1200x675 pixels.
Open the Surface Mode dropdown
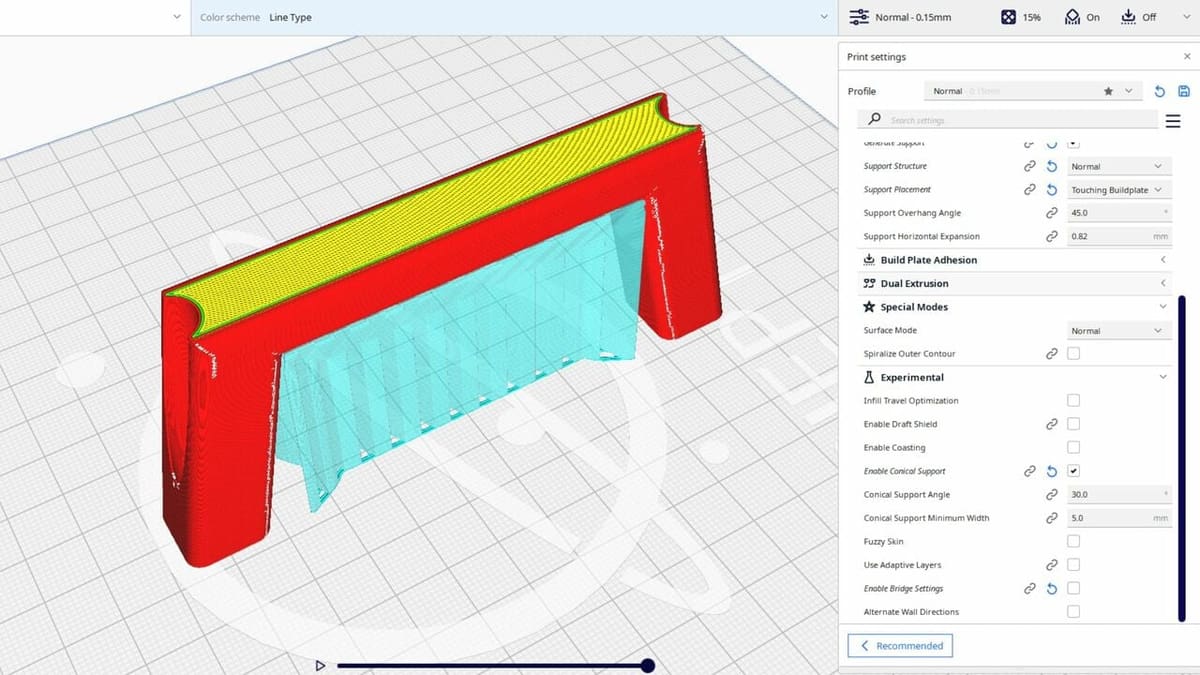pyautogui.click(x=1118, y=331)
